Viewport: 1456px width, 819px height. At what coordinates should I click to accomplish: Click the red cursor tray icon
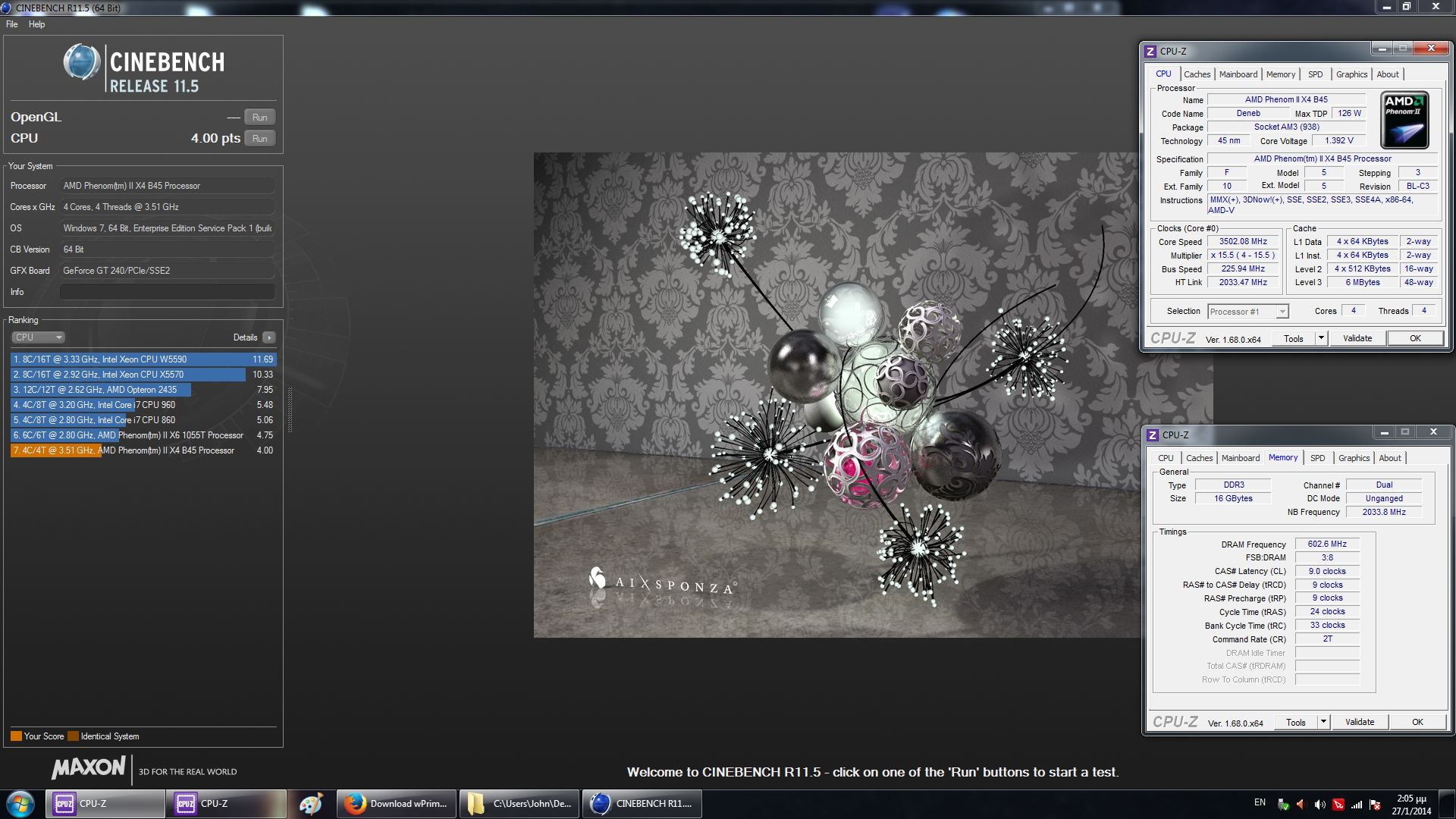coord(1338,805)
